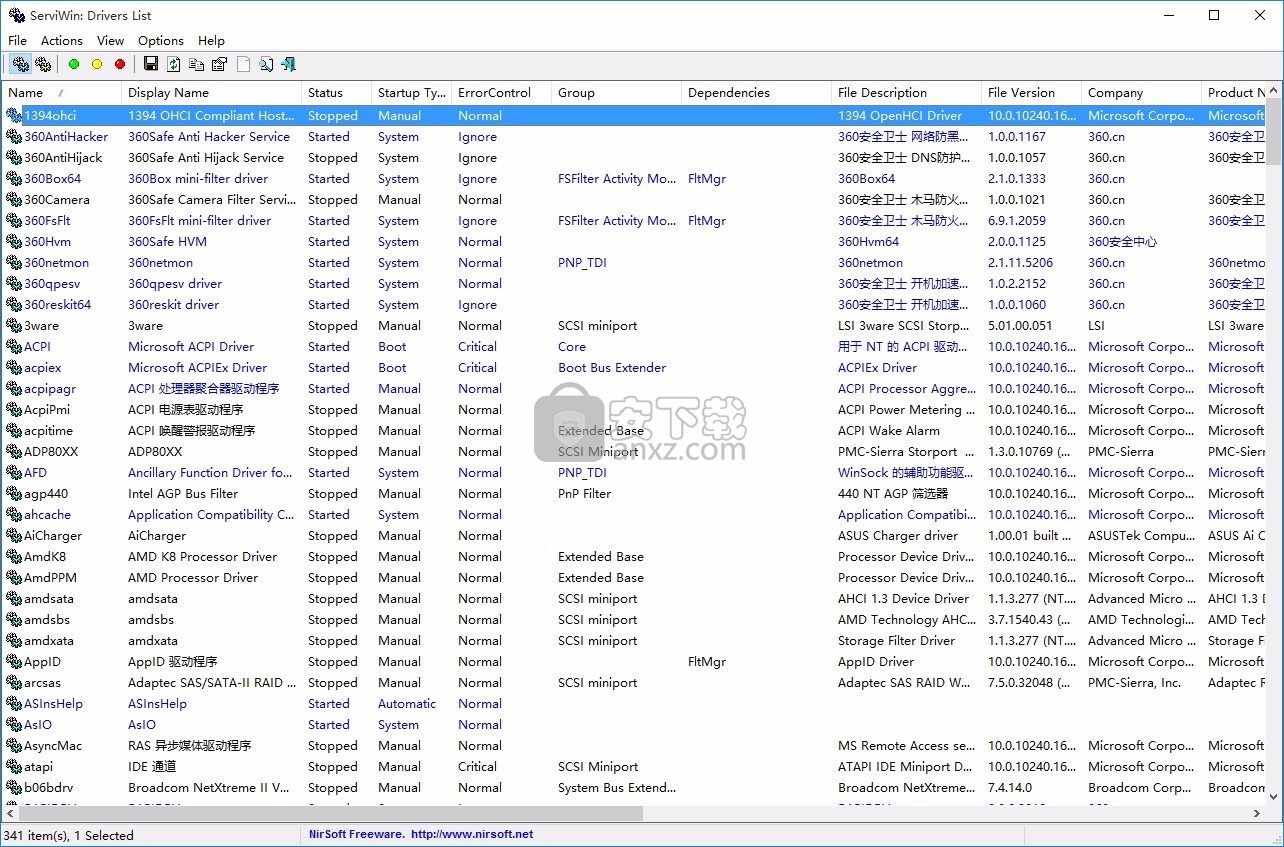Click the horizontal scrollbar left arrow
Image resolution: width=1284 pixels, height=847 pixels.
point(10,814)
